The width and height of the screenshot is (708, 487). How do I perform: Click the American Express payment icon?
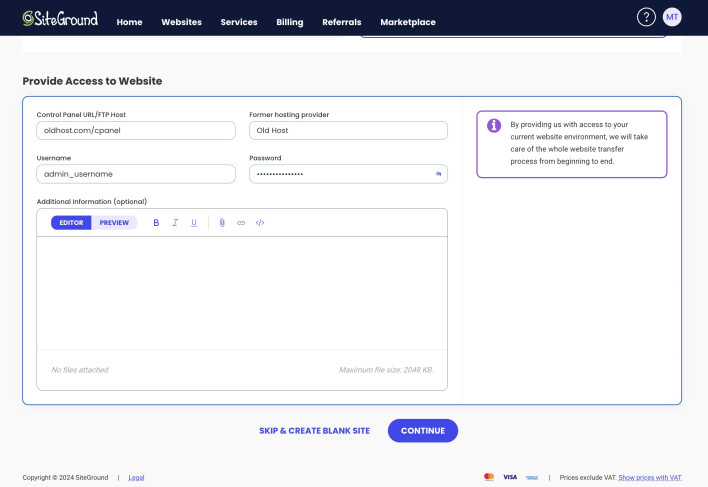(x=532, y=477)
